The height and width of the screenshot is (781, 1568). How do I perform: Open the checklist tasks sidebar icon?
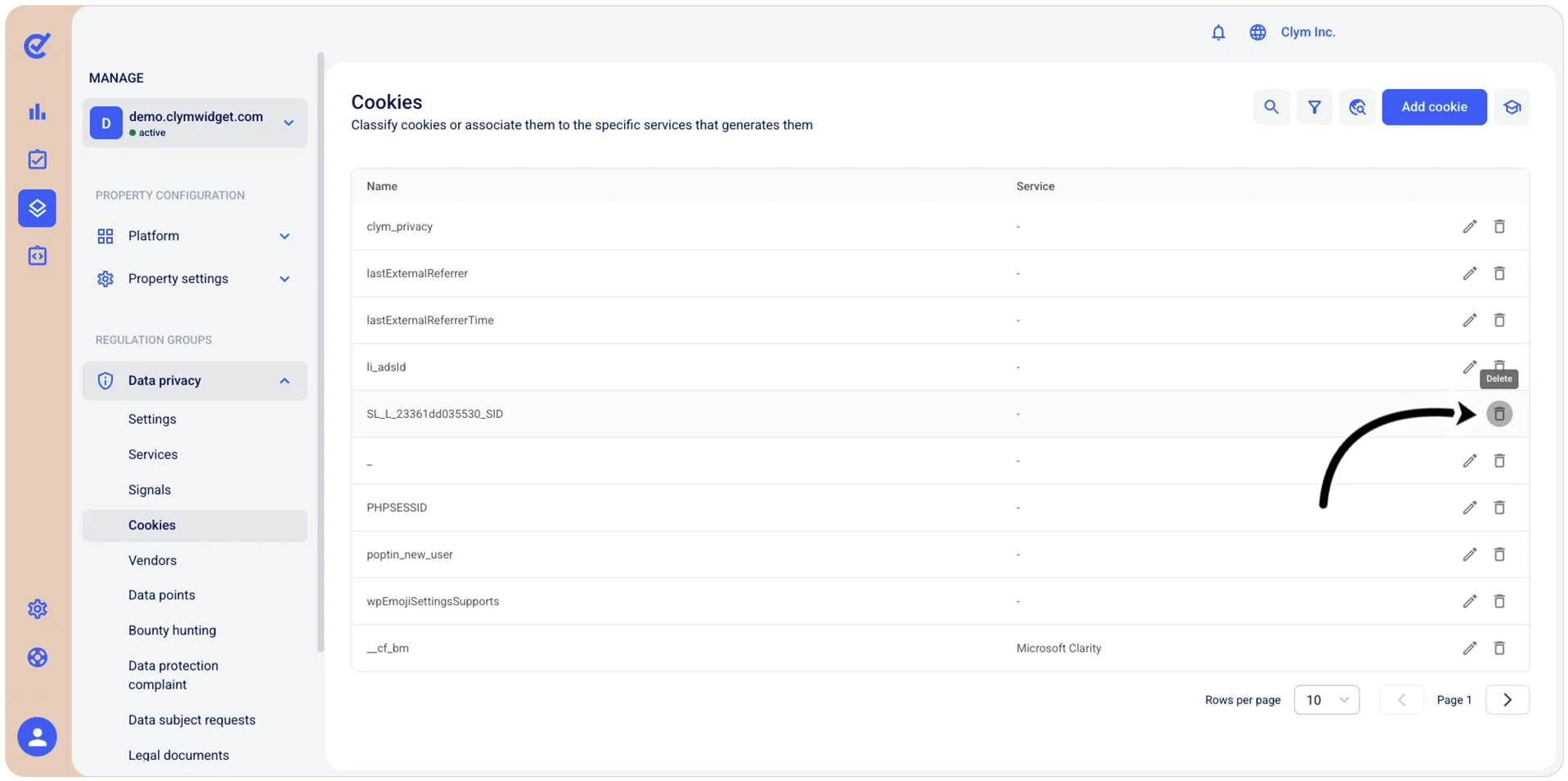point(37,159)
